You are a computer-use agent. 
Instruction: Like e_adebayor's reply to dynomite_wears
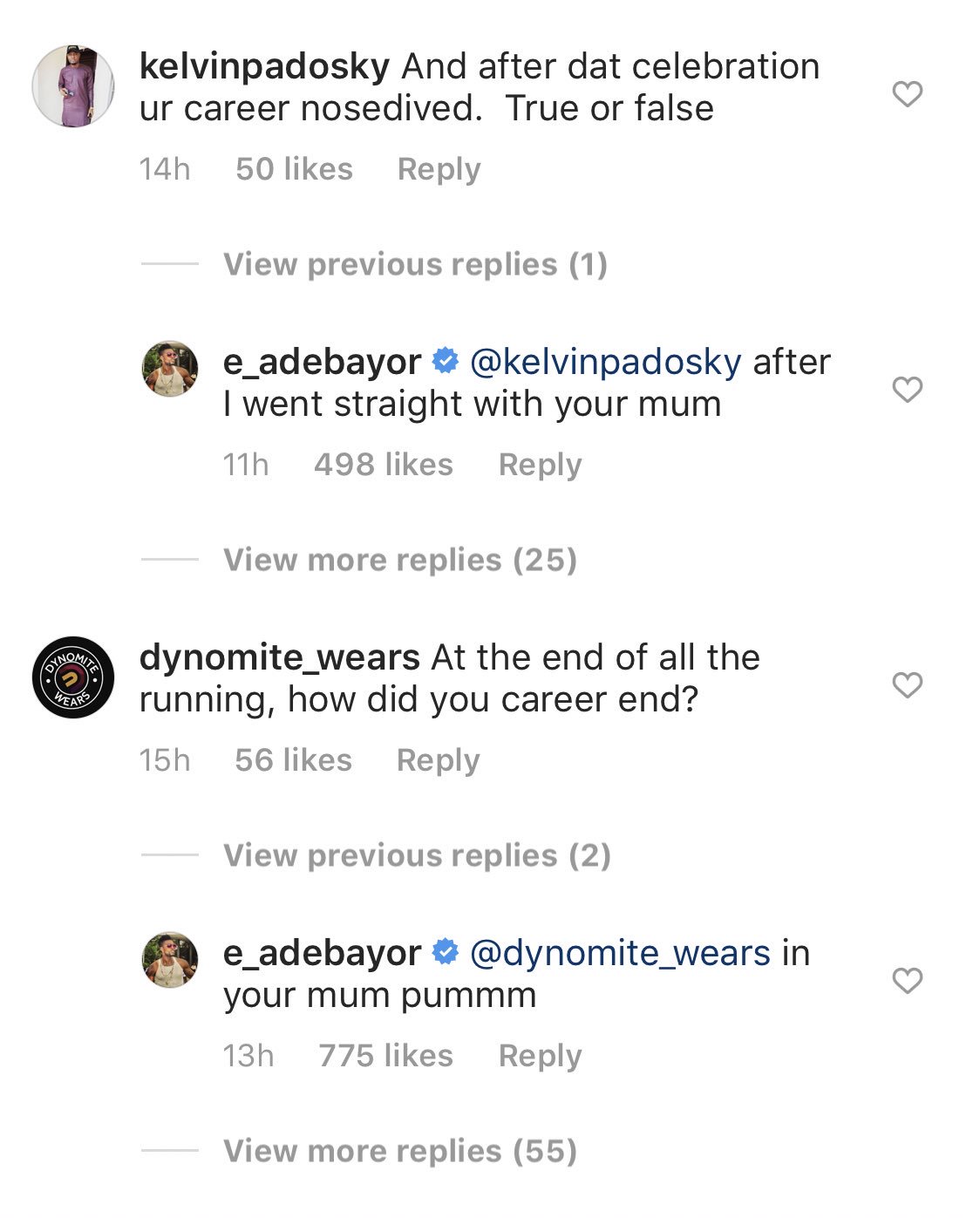[908, 981]
